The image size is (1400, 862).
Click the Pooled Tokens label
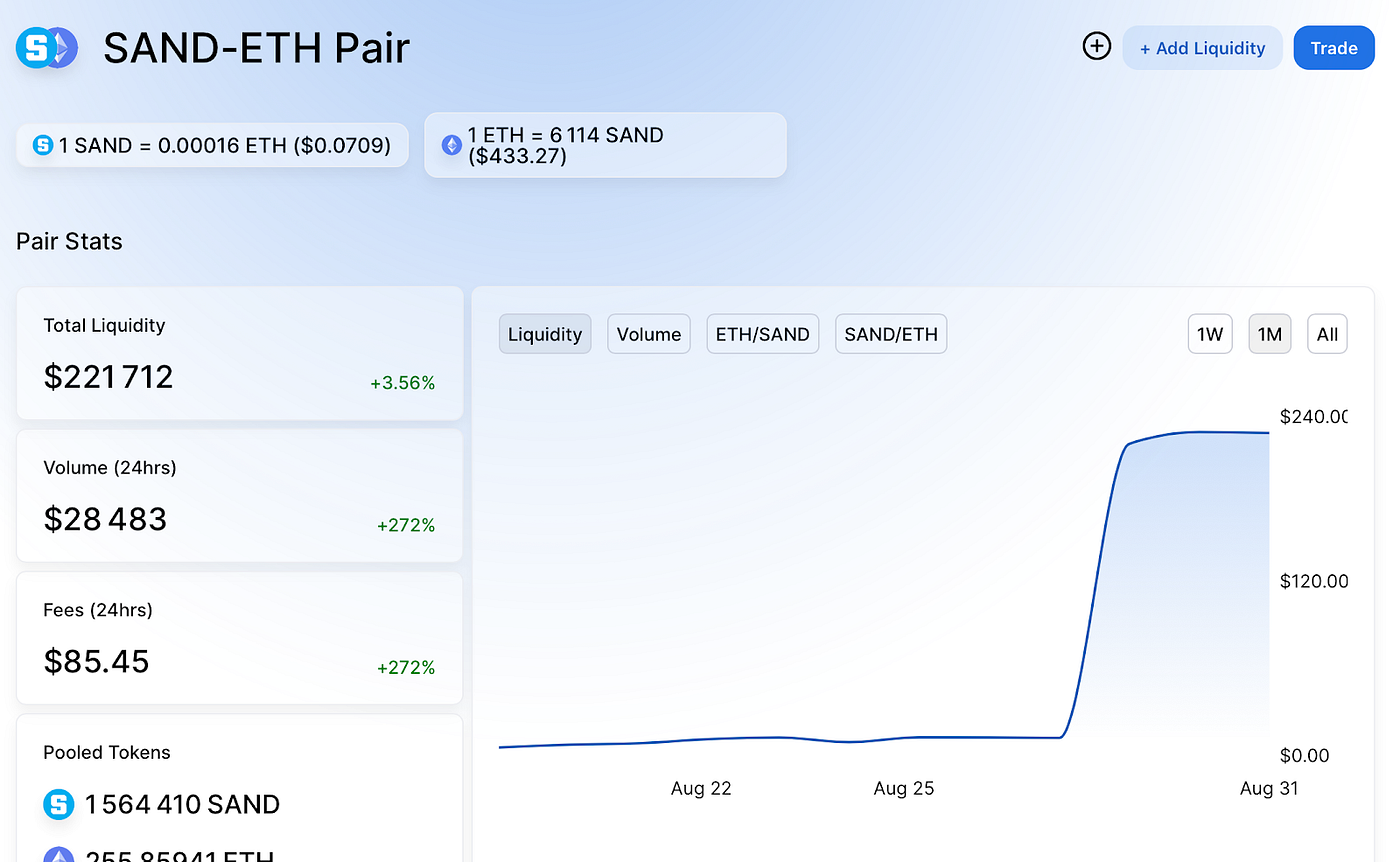107,752
